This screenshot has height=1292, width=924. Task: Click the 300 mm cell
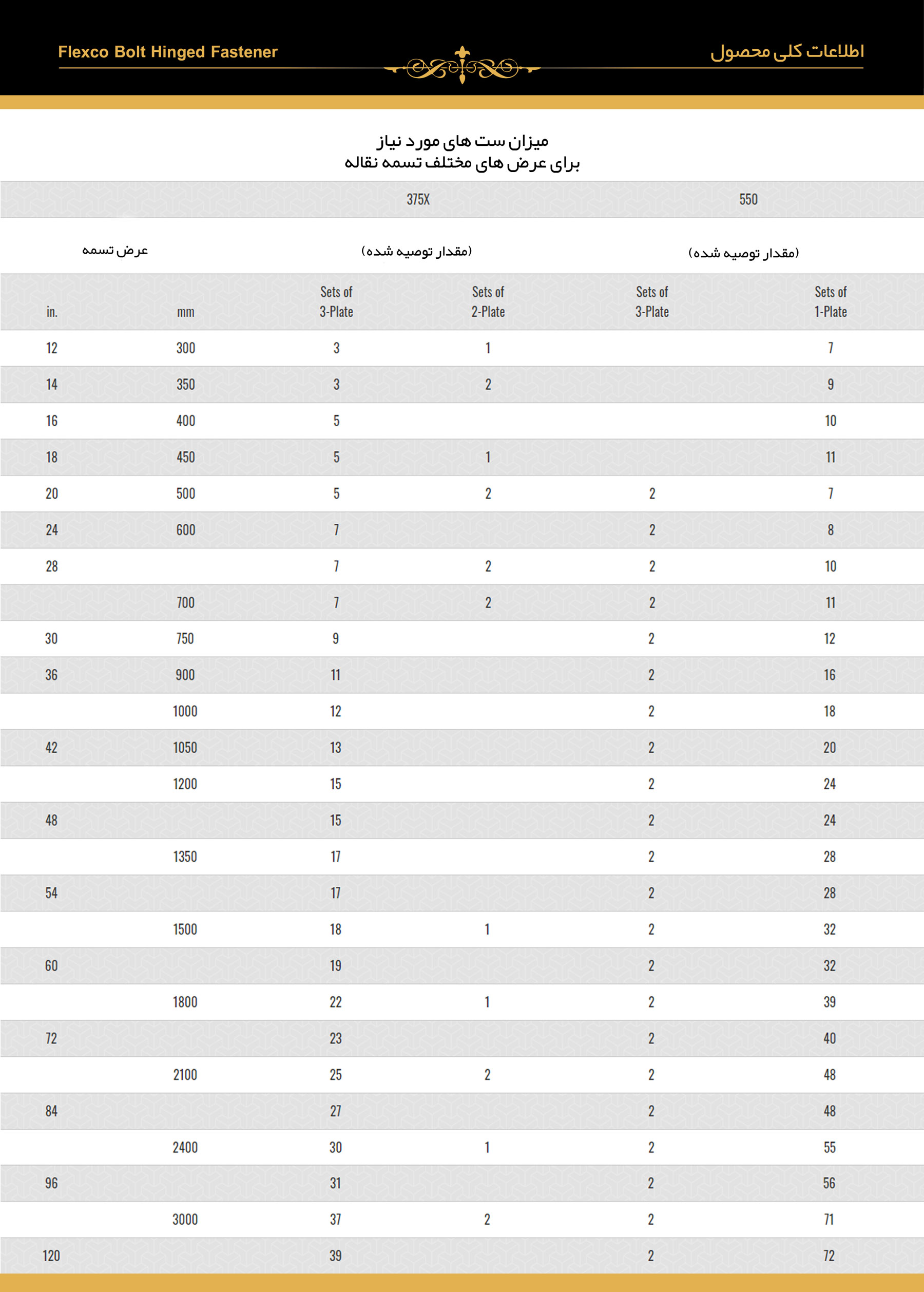[x=185, y=348]
